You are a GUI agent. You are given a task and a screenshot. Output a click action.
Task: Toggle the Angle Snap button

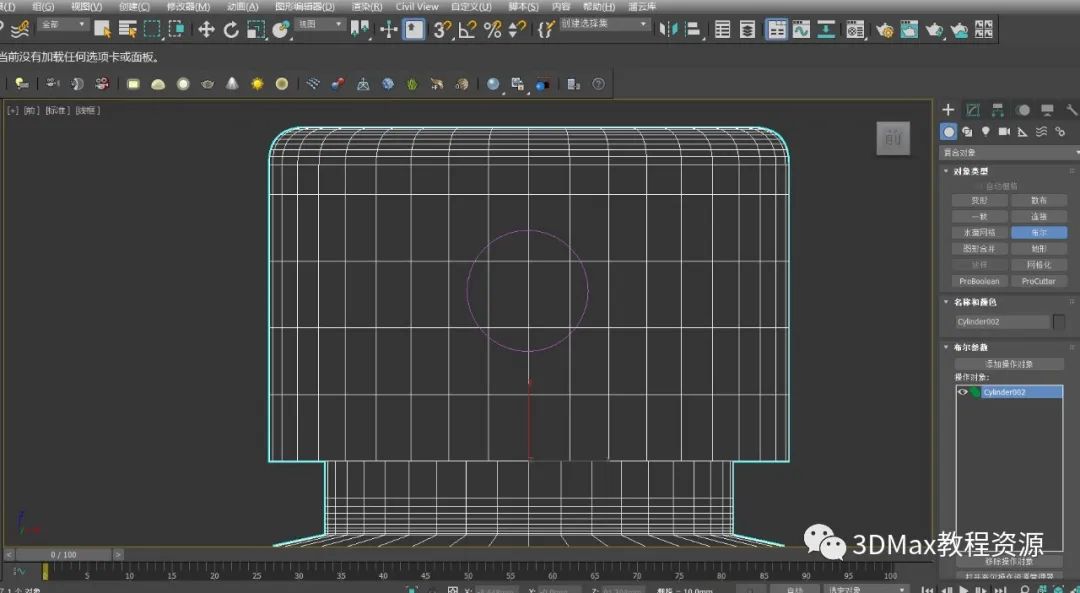tap(467, 30)
